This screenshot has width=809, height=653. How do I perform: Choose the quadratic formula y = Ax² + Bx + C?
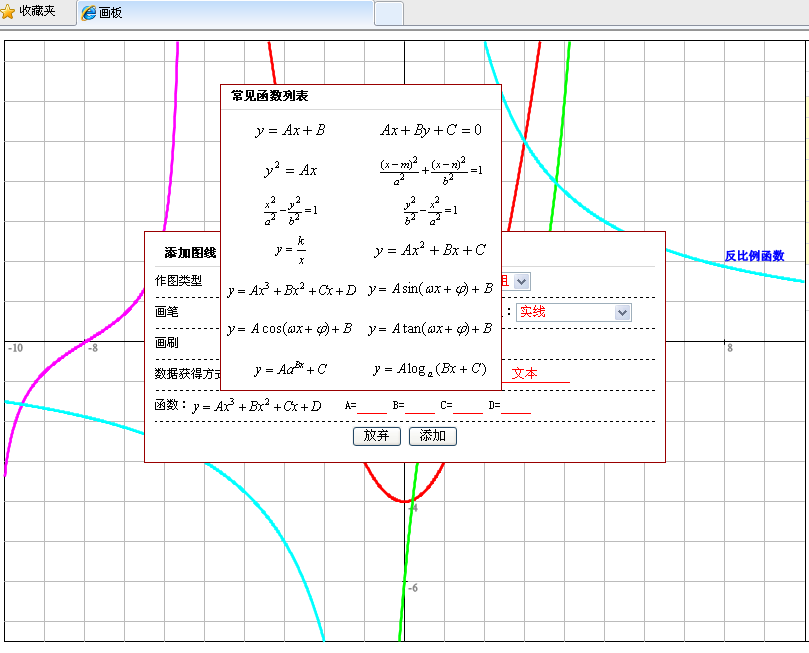pyautogui.click(x=430, y=250)
